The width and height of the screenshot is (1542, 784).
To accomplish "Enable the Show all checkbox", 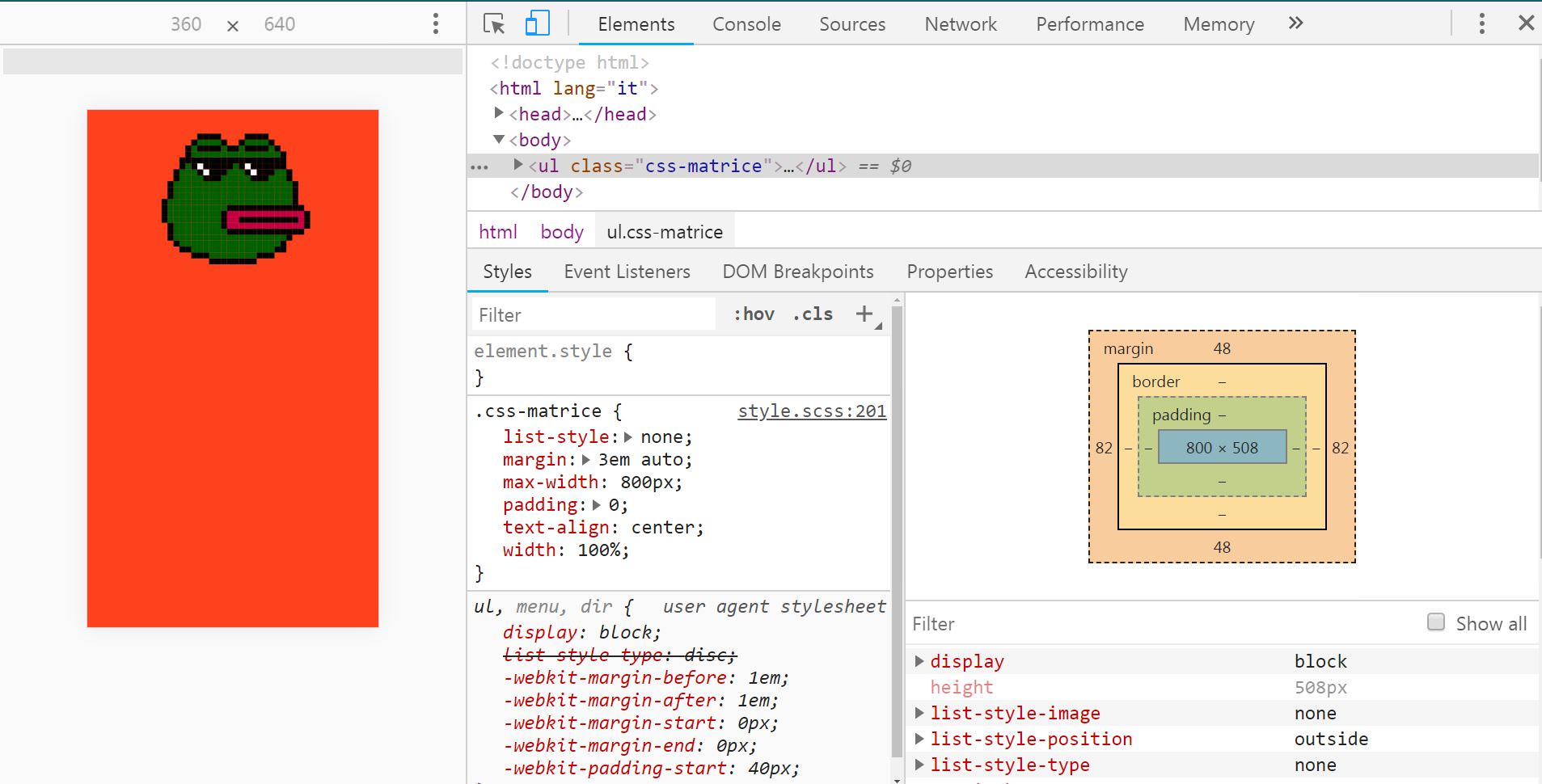I will (x=1436, y=622).
